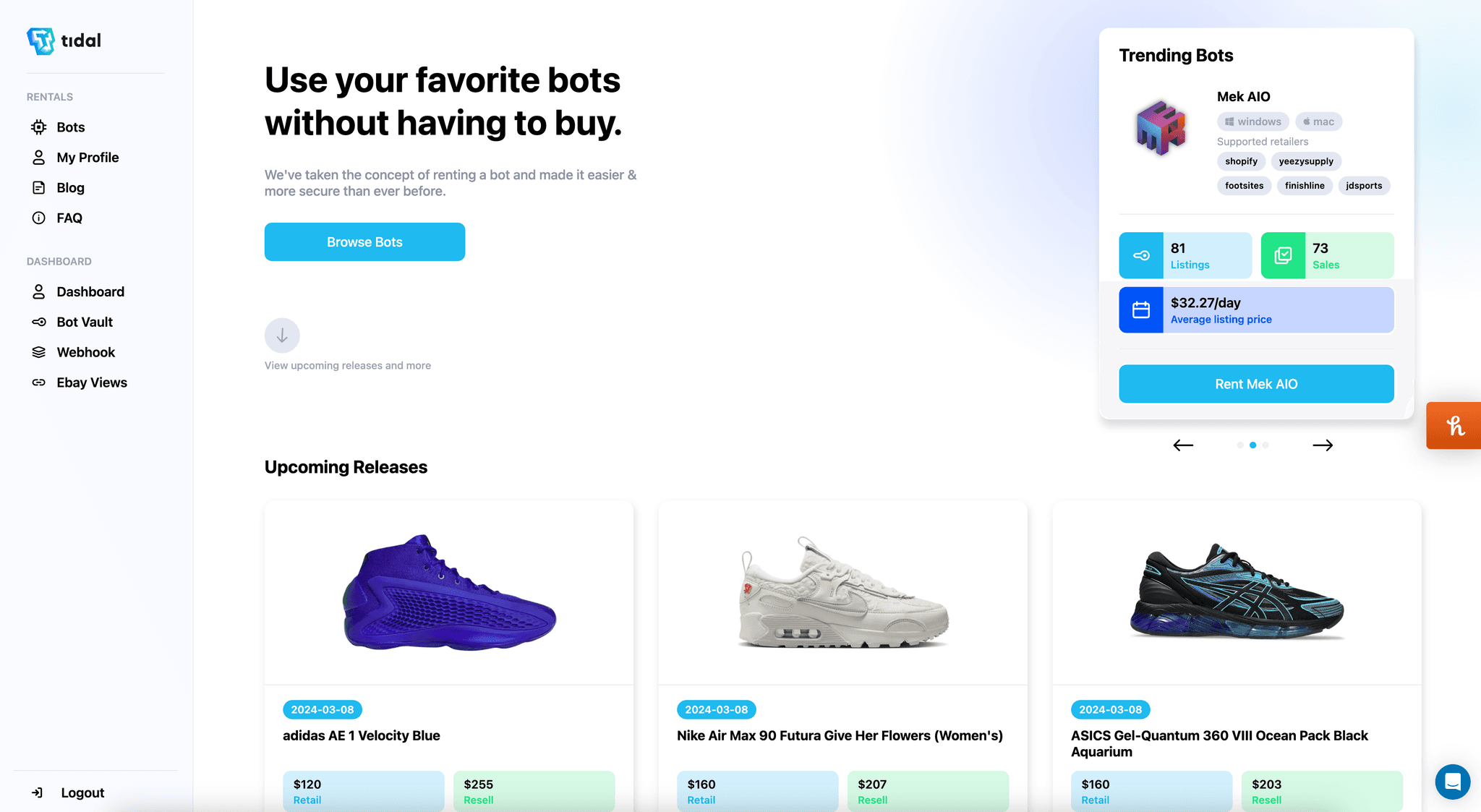Click the scroll-down arrow circle button
The width and height of the screenshot is (1481, 812).
pos(282,336)
